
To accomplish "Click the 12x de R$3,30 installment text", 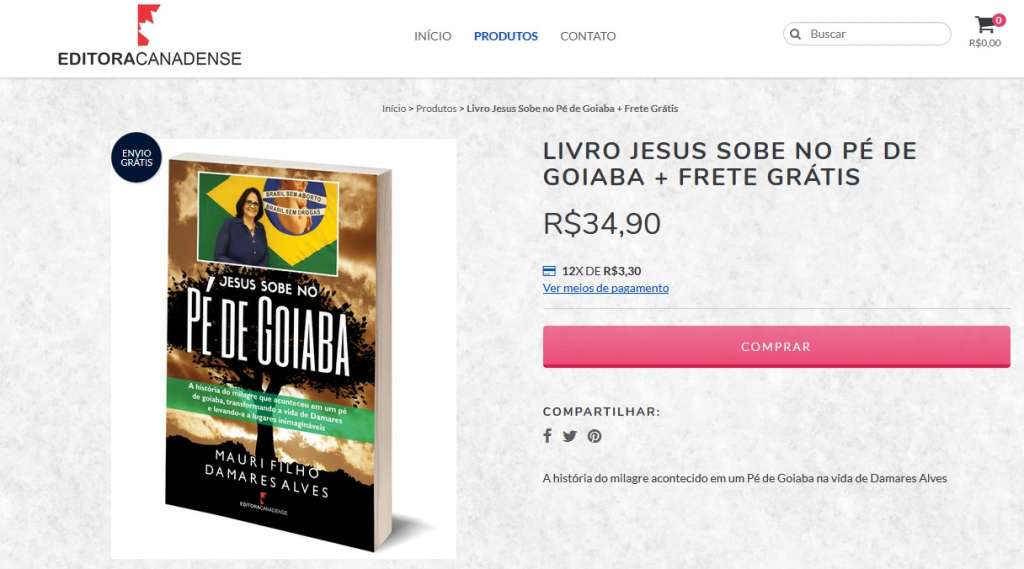I will click(601, 271).
